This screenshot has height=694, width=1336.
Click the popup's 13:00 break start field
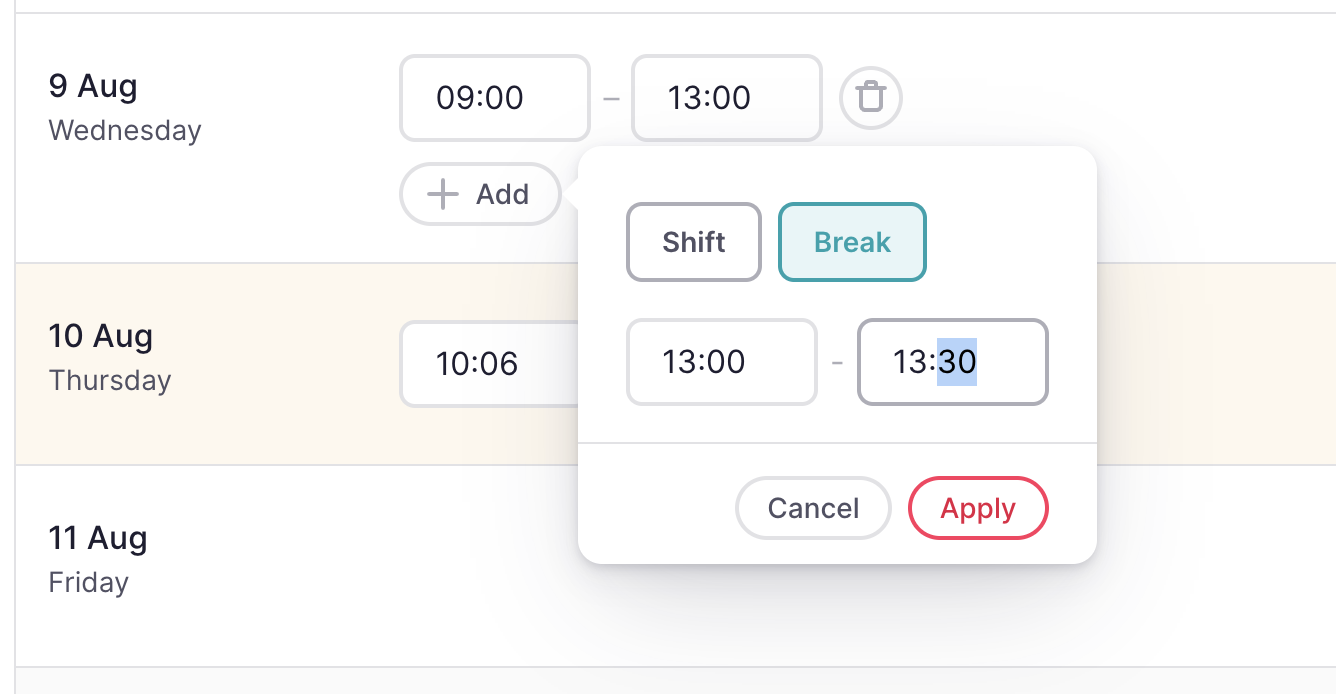[721, 362]
